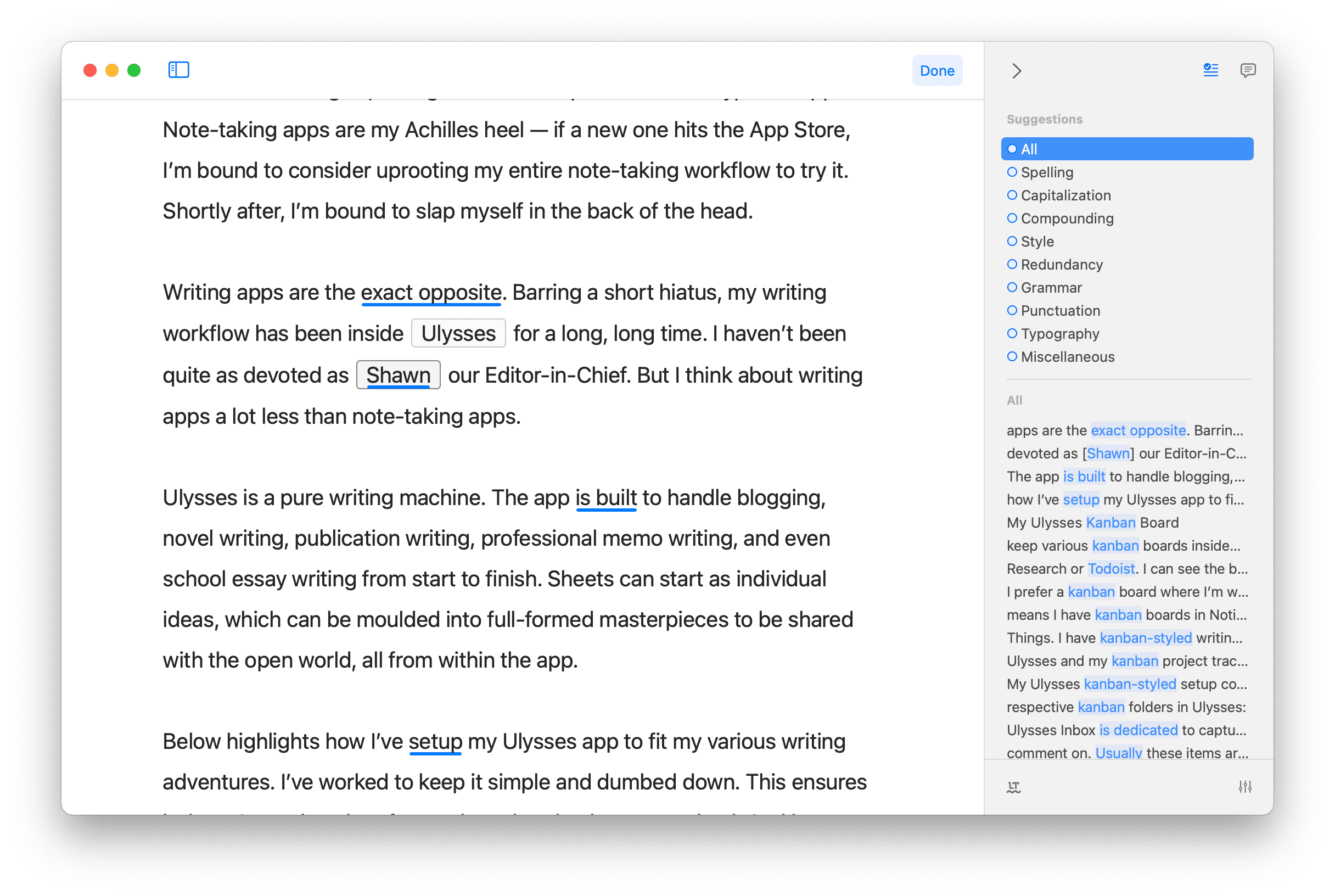1335x896 pixels.
Task: Open suggestion 'Research or Todoist'
Action: (1128, 569)
